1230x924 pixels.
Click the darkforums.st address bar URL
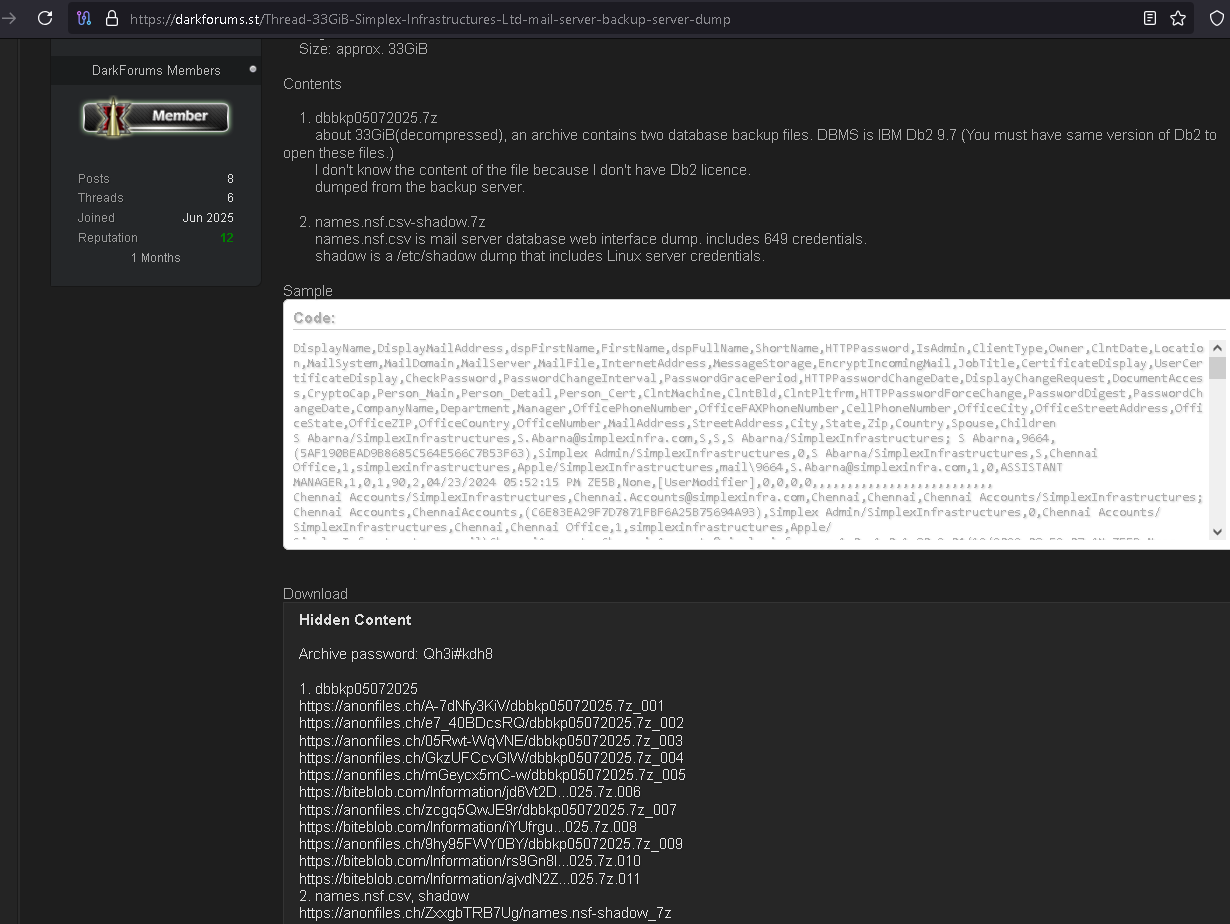(400, 18)
